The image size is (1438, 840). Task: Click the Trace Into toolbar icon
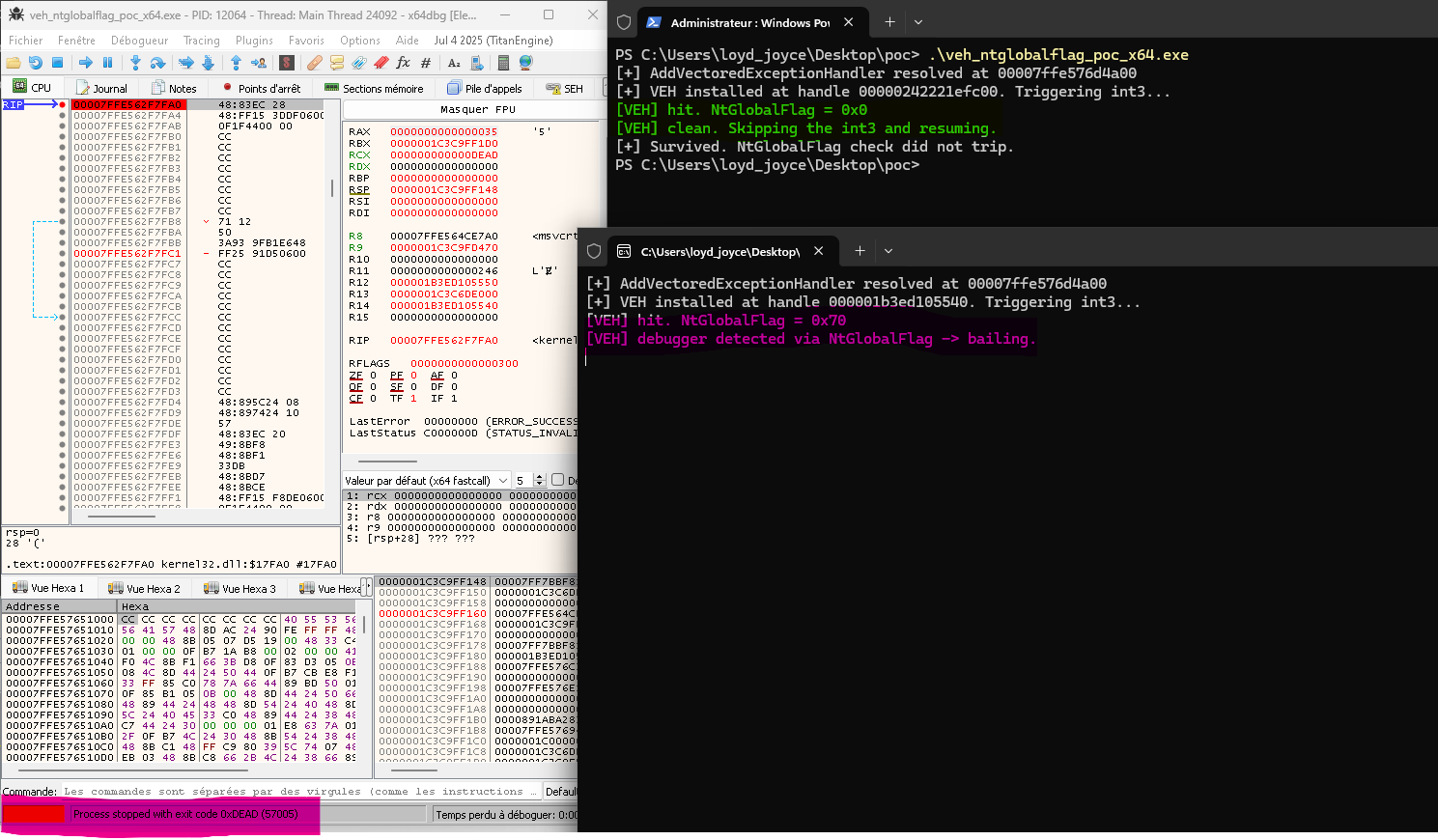coord(186,63)
